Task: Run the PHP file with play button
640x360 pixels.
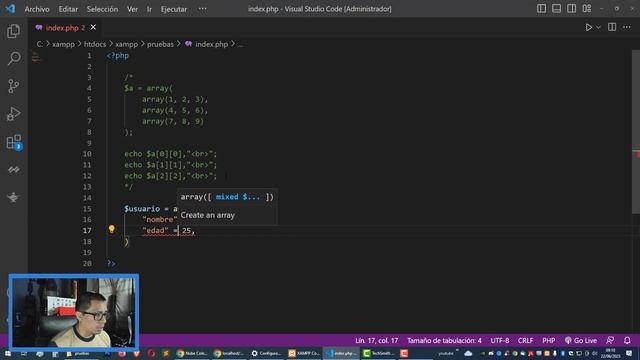Action: pyautogui.click(x=589, y=27)
